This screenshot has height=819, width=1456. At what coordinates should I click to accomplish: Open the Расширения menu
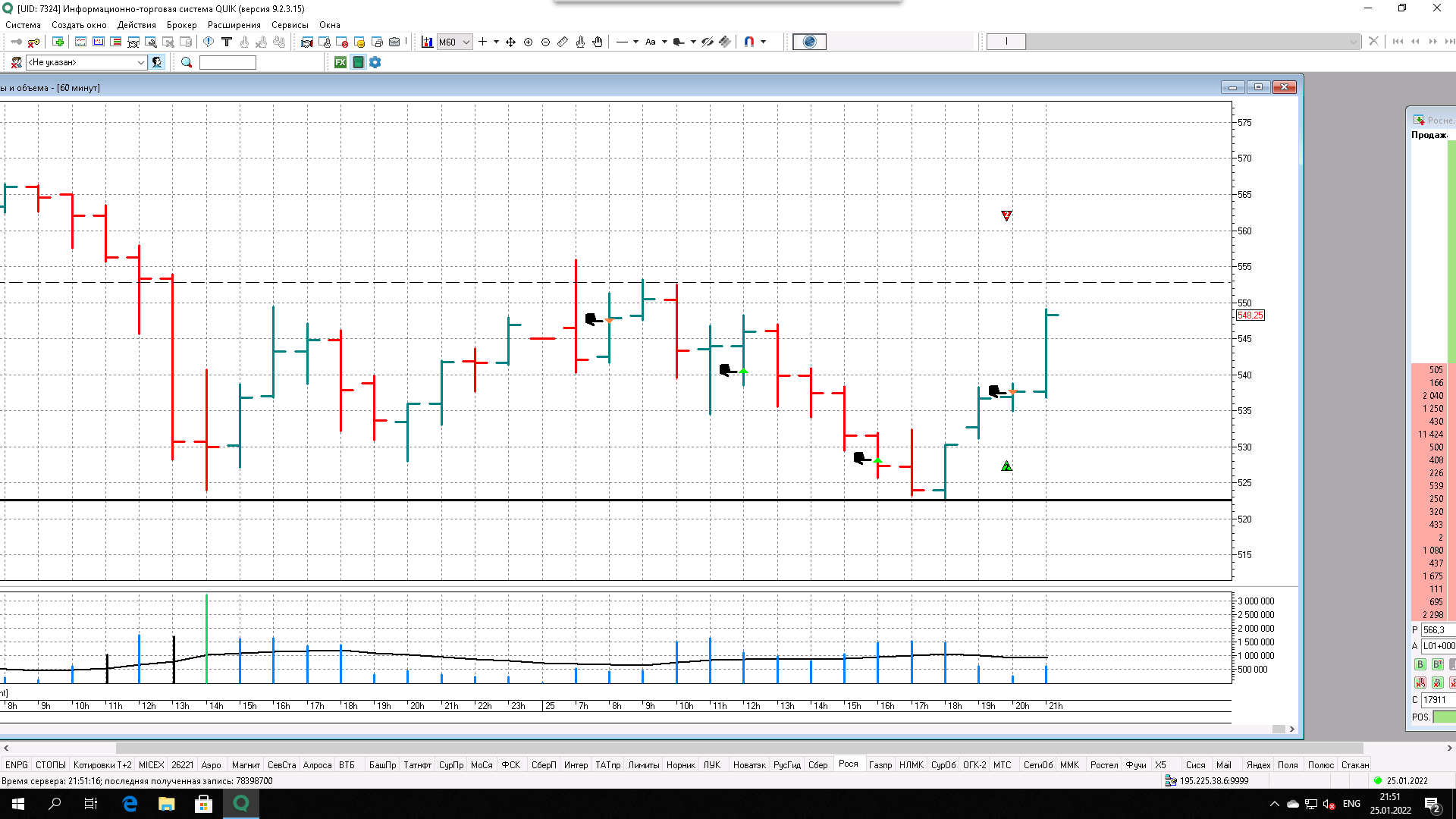(234, 25)
